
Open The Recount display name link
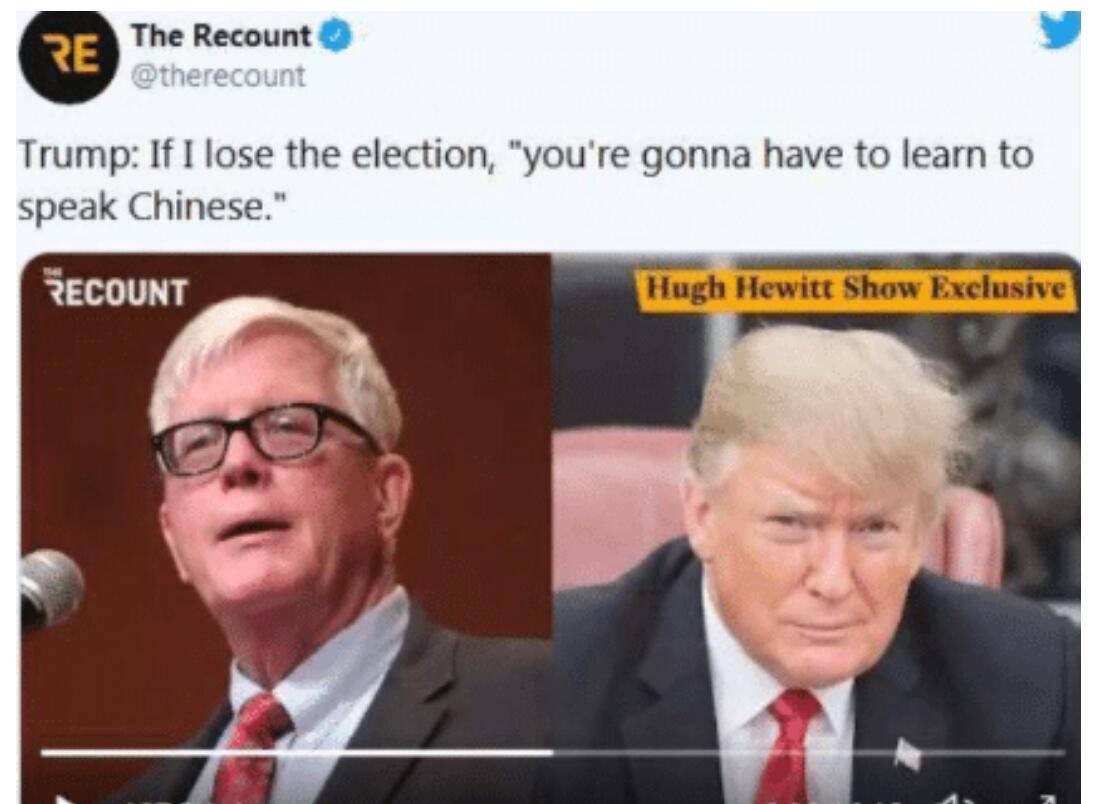point(220,36)
